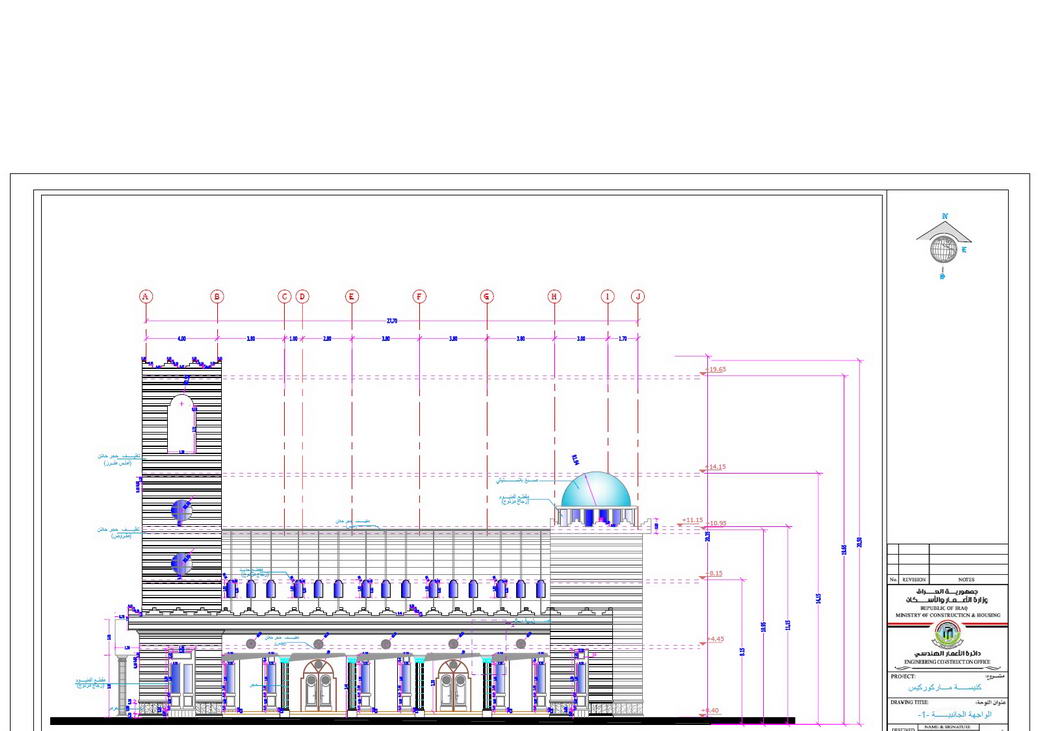Click the ministry emblem logo in title block
1041x731 pixels.
(x=947, y=634)
